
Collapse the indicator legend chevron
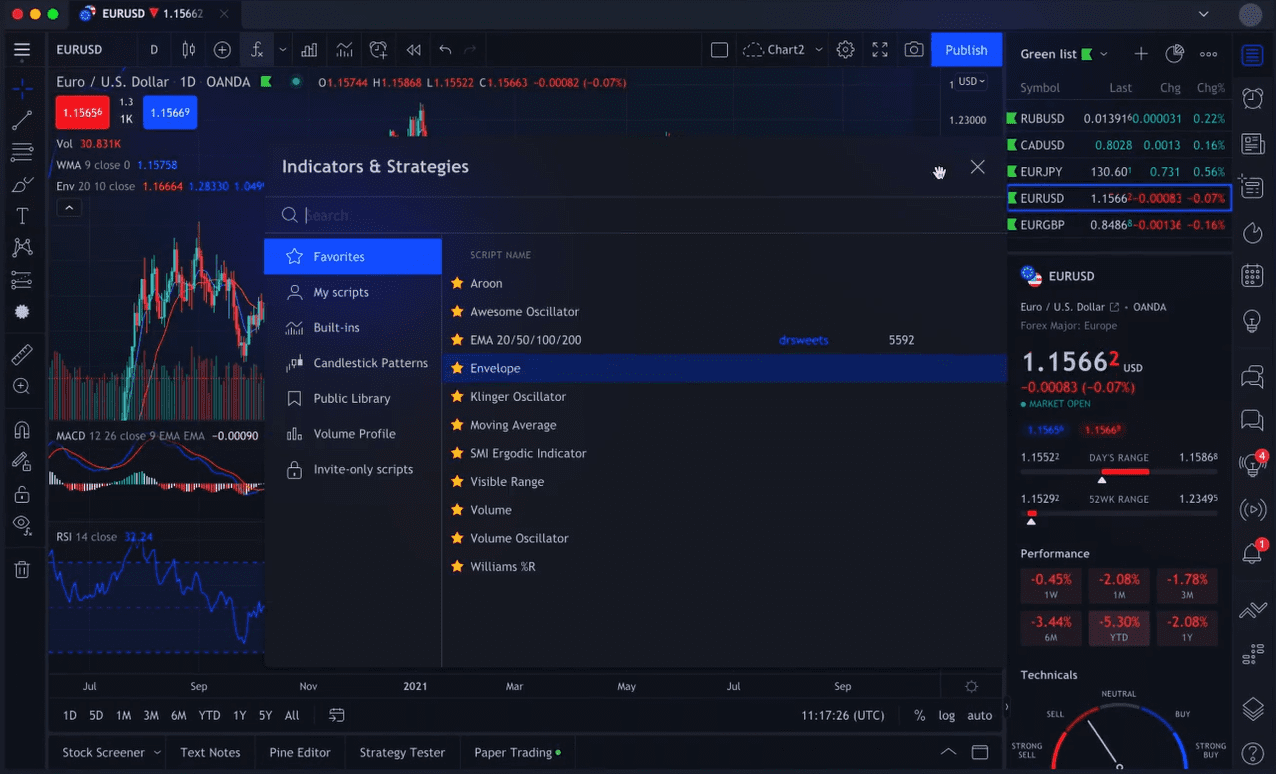(x=68, y=208)
